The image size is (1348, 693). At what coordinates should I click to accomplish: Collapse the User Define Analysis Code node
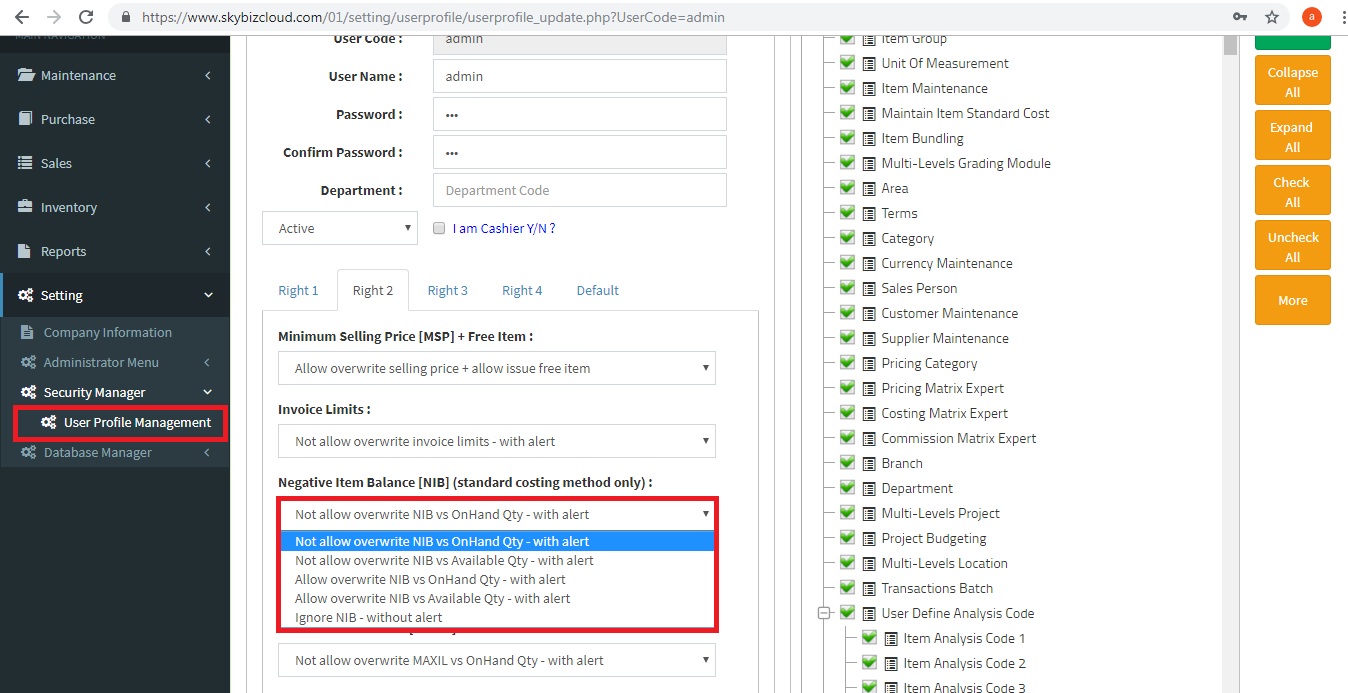point(824,614)
